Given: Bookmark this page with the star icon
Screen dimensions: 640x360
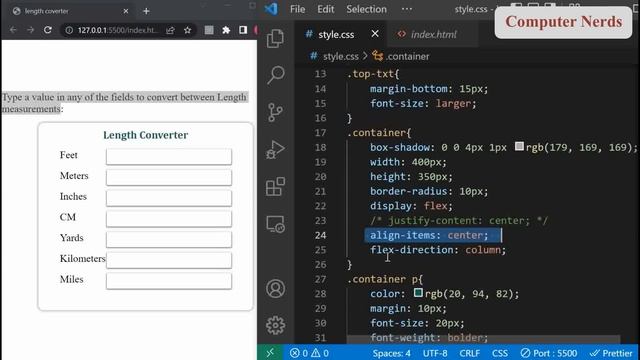Looking at the screenshot, I should (x=187, y=30).
